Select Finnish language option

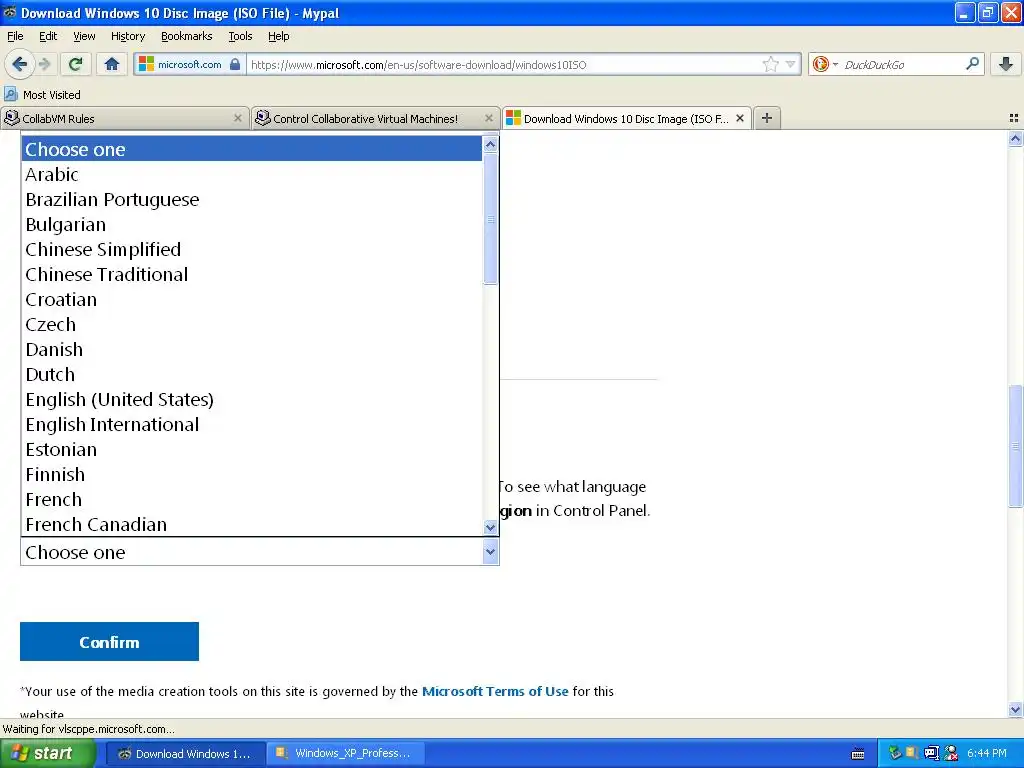tap(252, 474)
